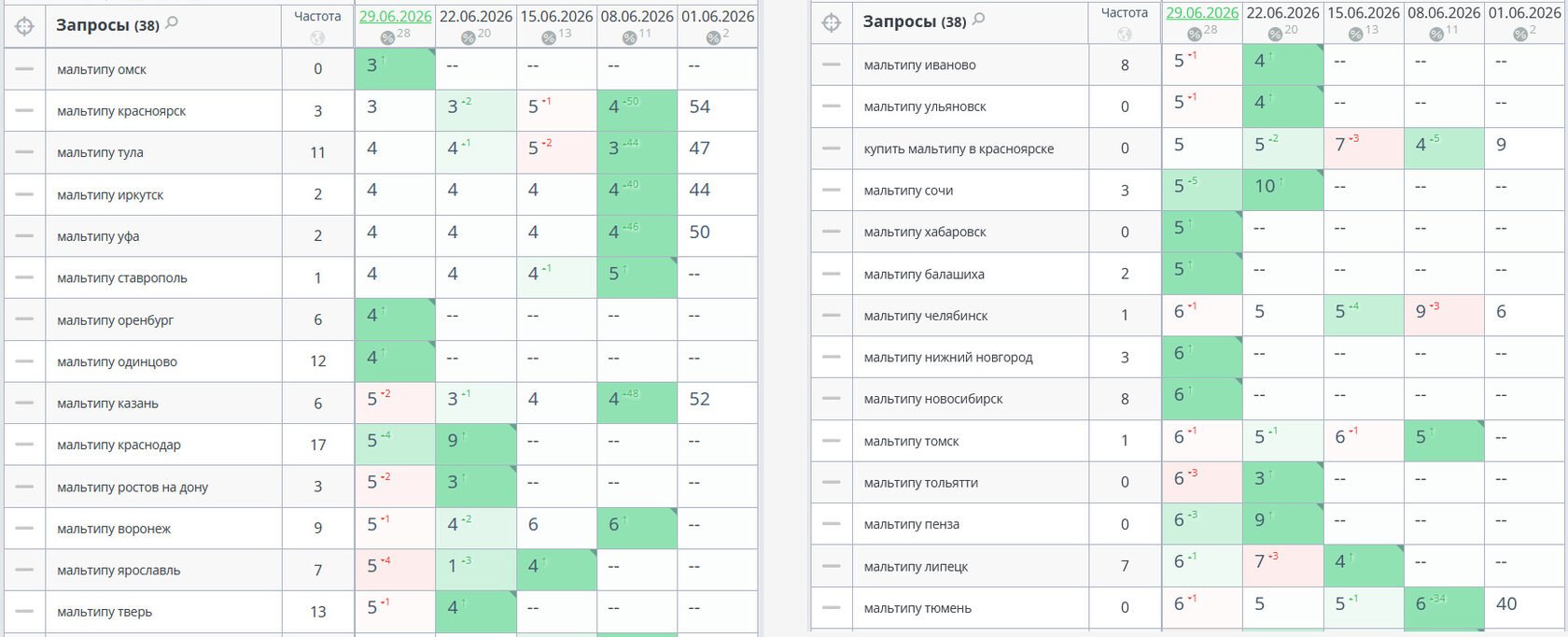Click the search magnifier next to right Запросы (38)
Screen dimensions: 1568x637
[978, 19]
